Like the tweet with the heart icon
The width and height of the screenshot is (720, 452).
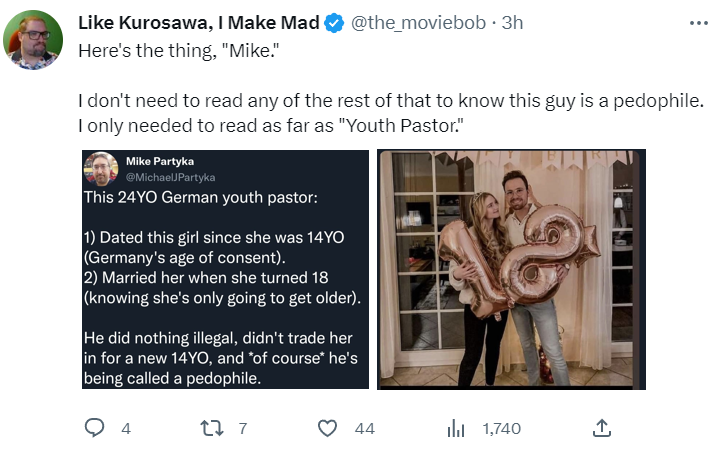click(x=327, y=428)
